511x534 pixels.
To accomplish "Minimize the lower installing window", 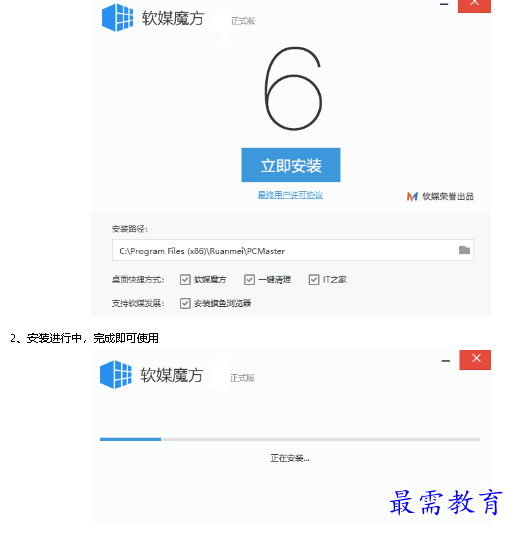I will tap(446, 361).
